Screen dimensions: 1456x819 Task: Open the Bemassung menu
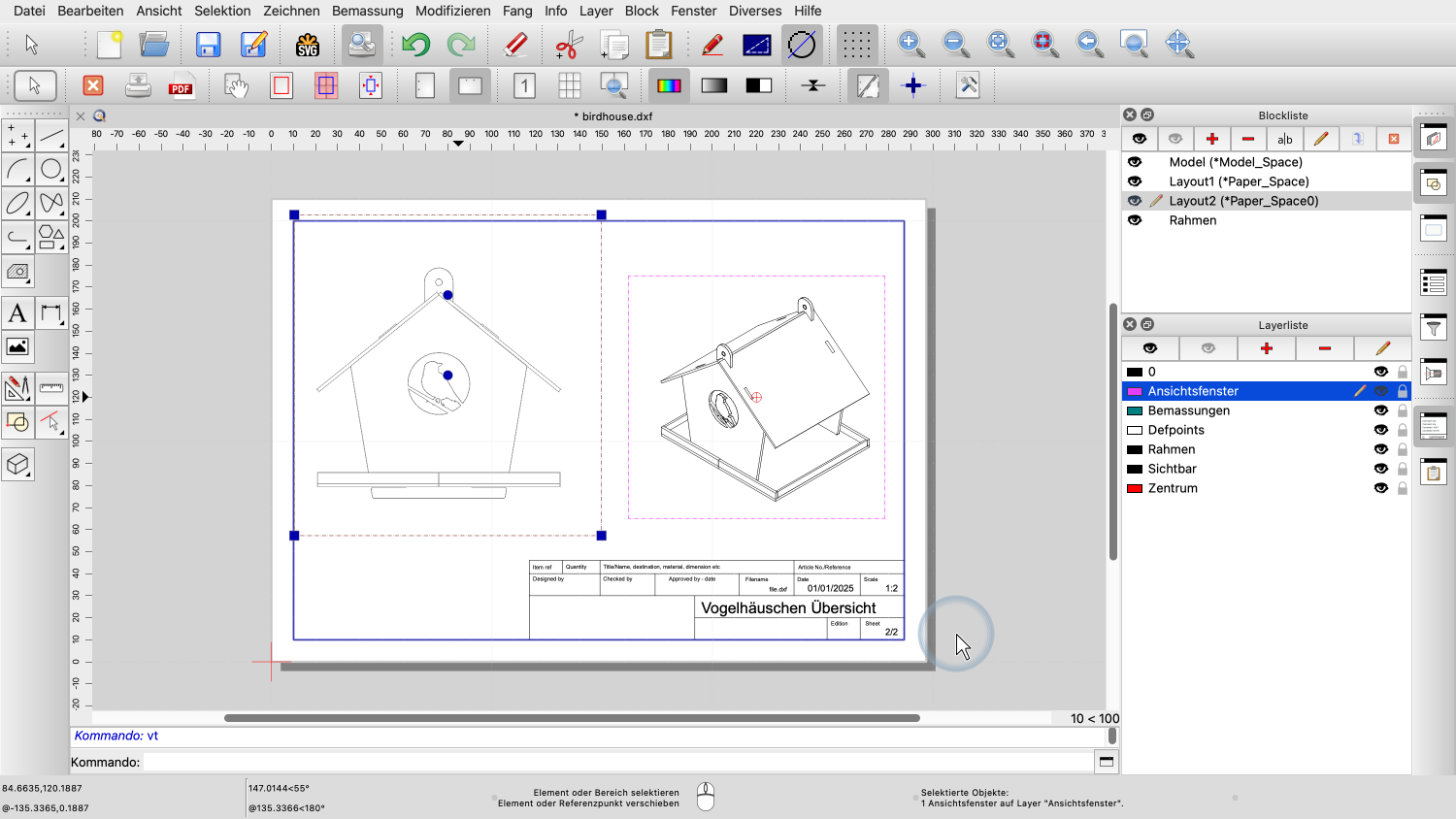[367, 11]
